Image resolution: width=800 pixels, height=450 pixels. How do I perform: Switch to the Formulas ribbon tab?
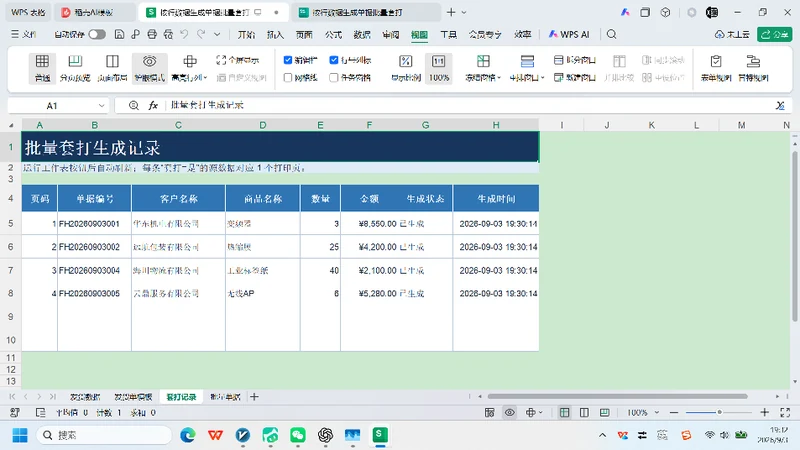pos(333,34)
